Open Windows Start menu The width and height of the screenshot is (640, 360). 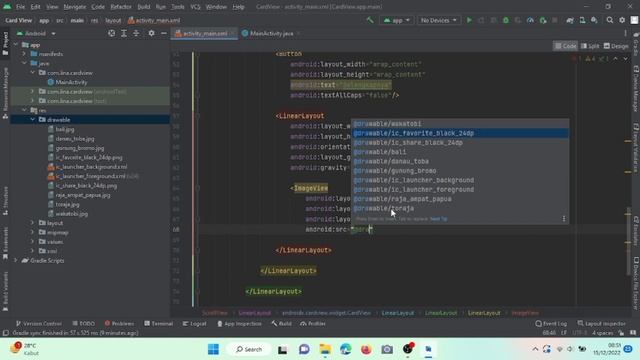point(213,349)
